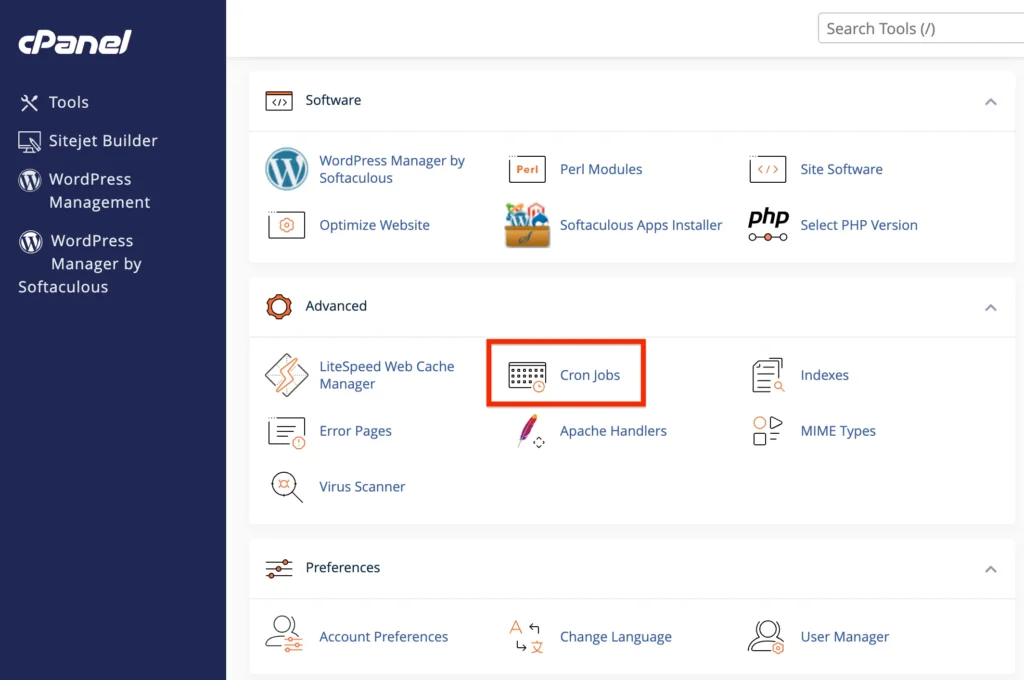The image size is (1024, 680).
Task: Open the User Manager tool
Action: pyautogui.click(x=844, y=637)
